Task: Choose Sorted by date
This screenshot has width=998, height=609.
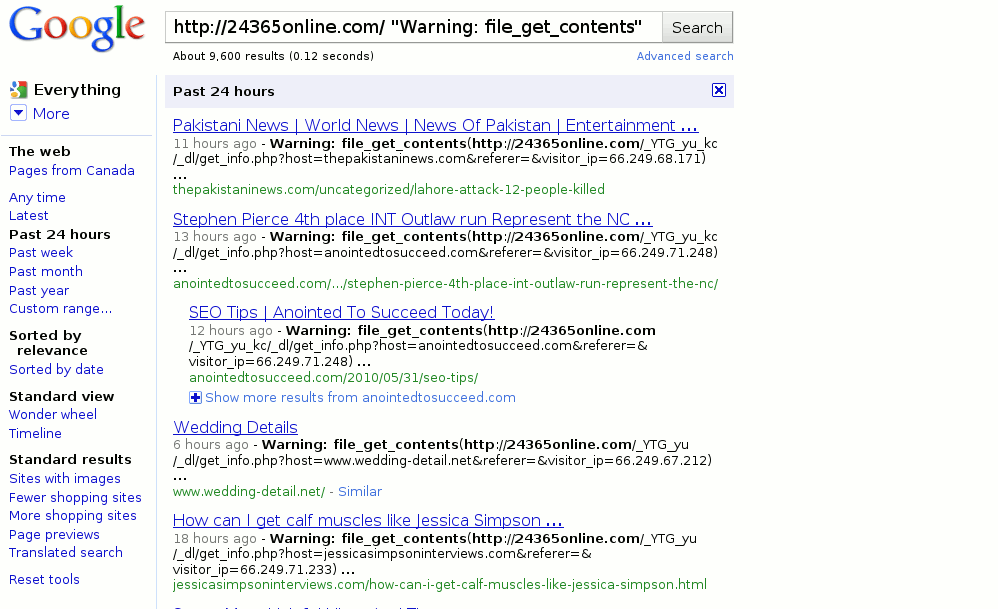Action: click(x=56, y=369)
